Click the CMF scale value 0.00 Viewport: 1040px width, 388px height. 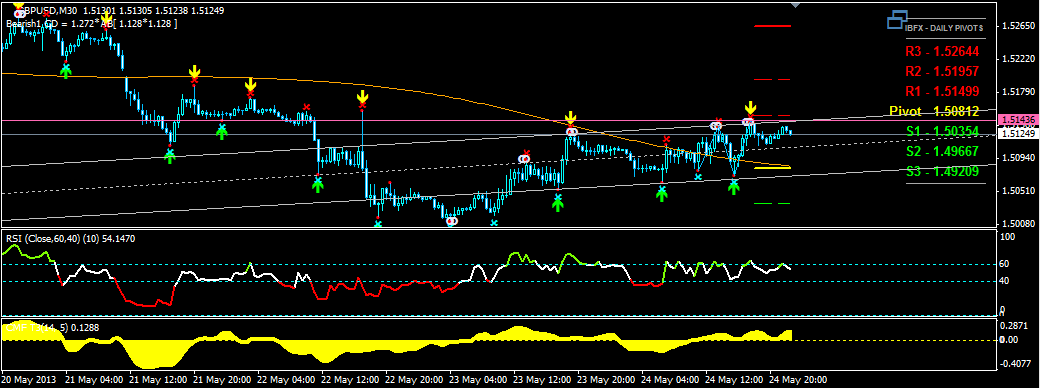(1010, 340)
